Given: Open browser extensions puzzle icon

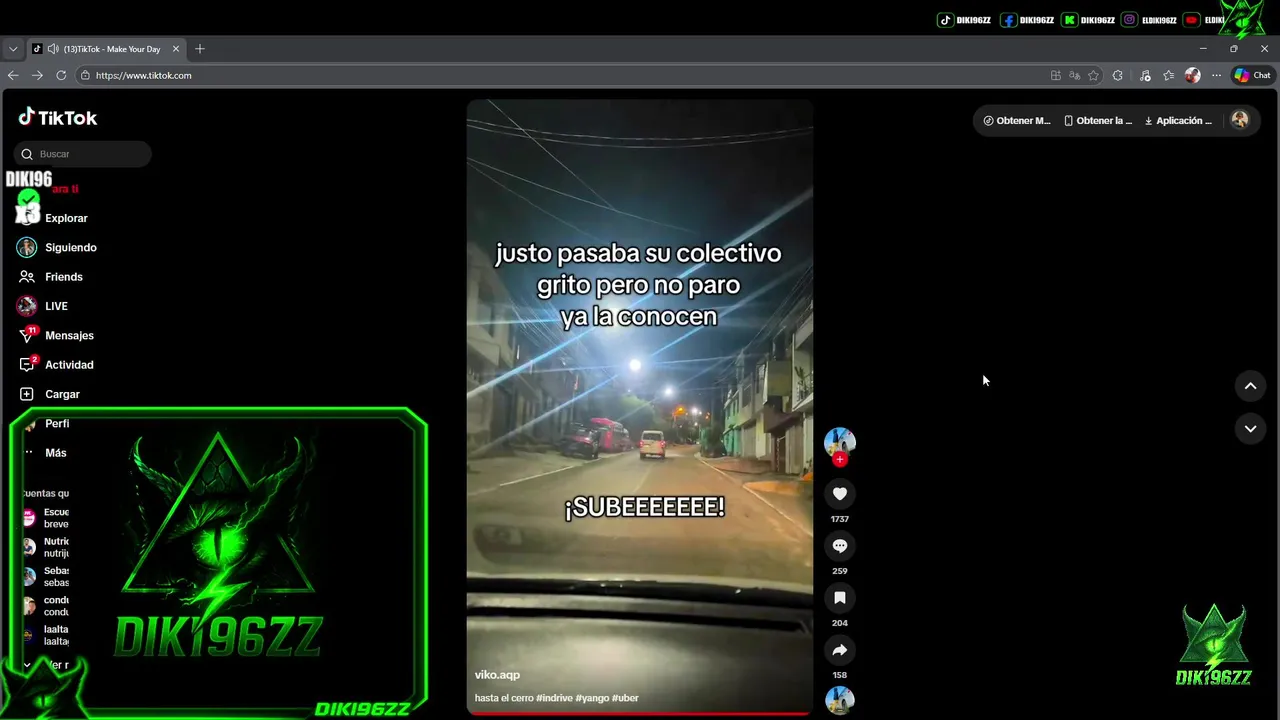Looking at the screenshot, I should [1118, 75].
